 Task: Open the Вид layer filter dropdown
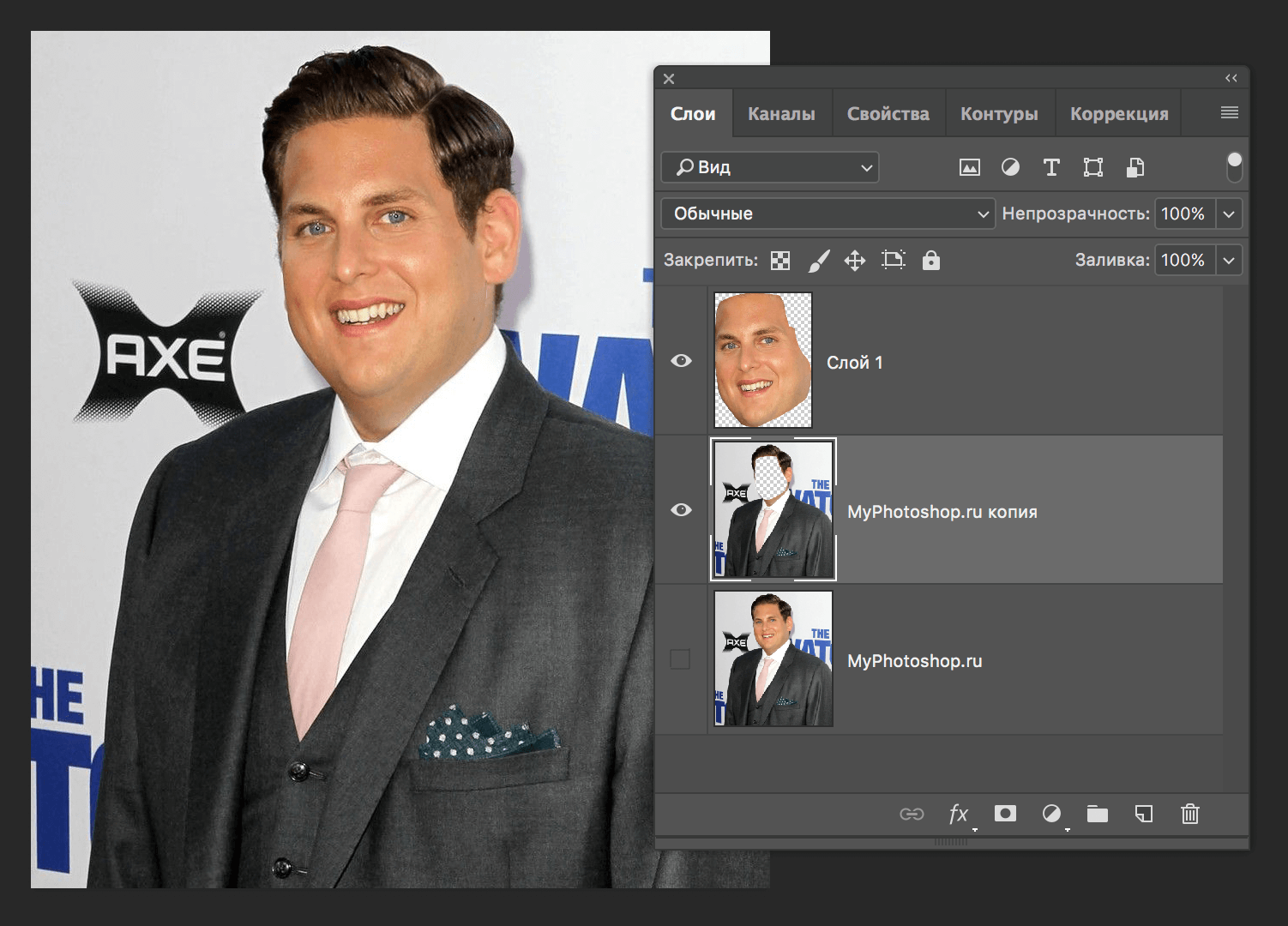point(770,167)
